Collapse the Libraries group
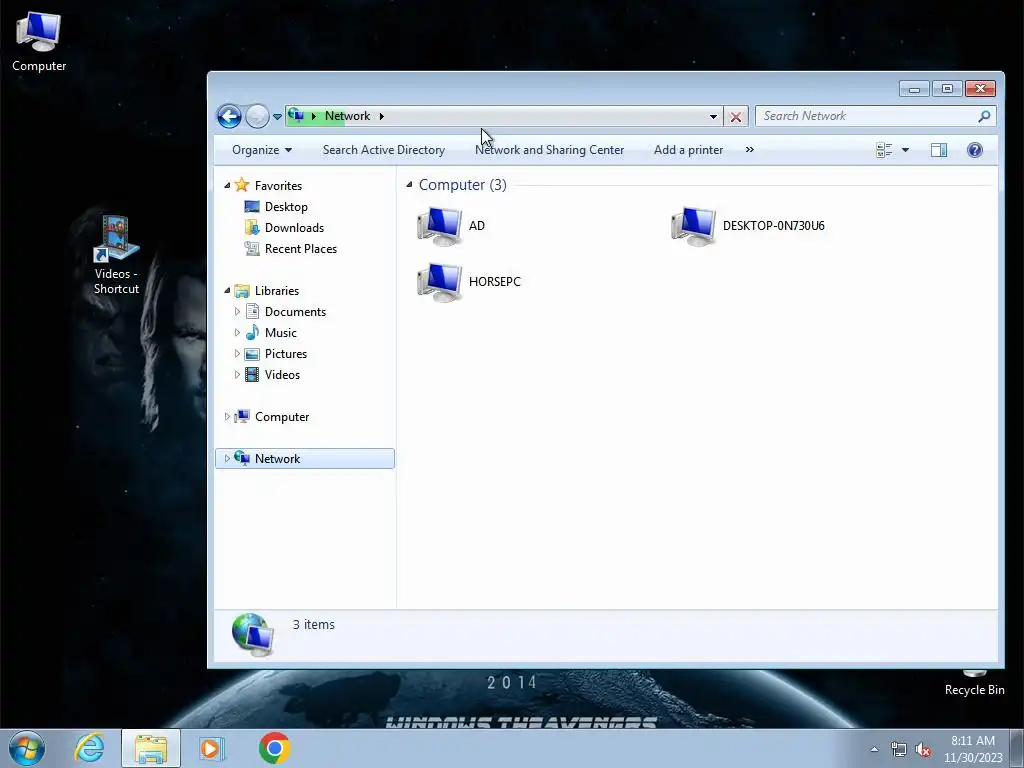The width and height of the screenshot is (1024, 768). point(227,291)
